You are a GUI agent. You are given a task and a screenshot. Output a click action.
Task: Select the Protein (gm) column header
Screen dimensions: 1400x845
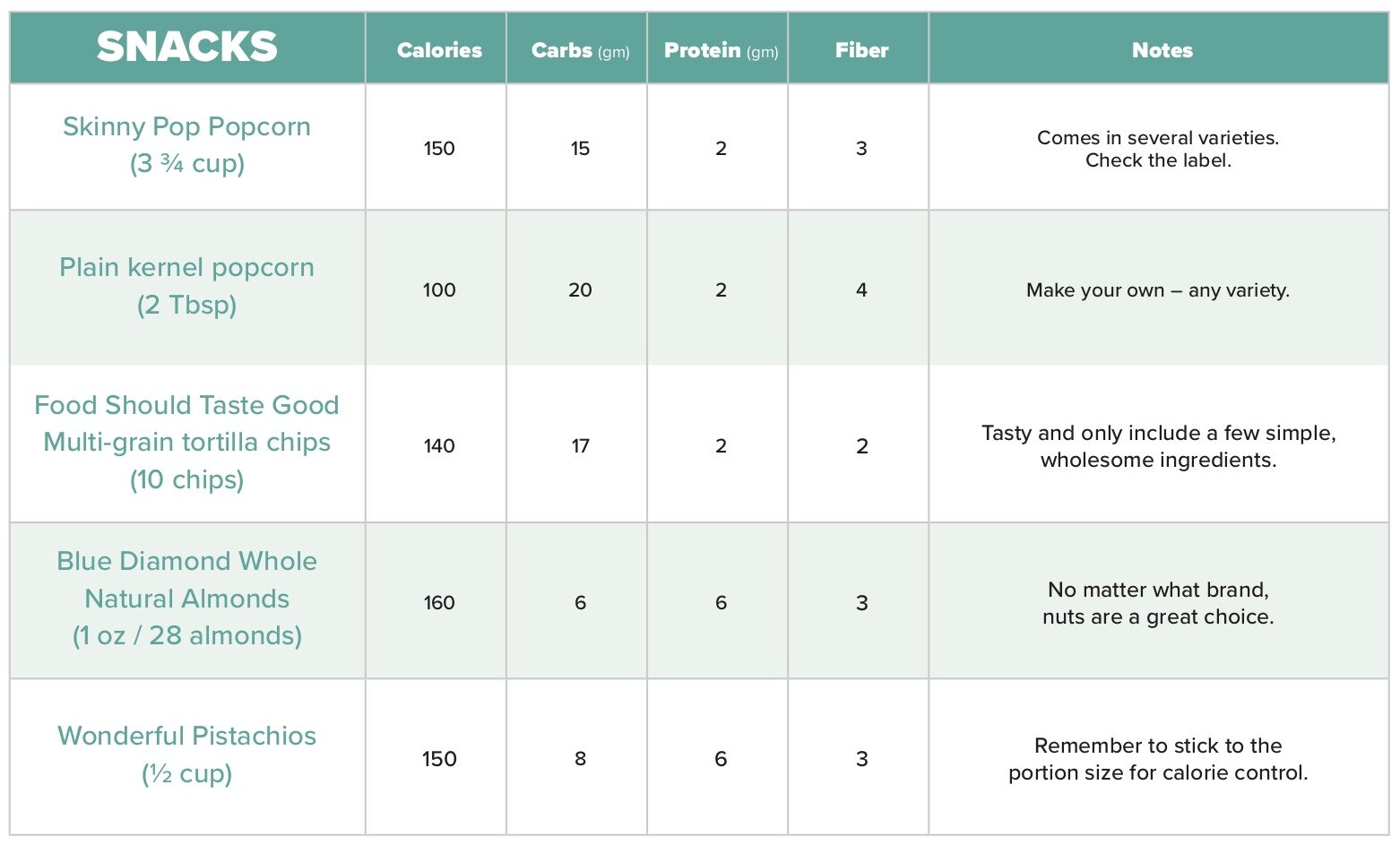pos(721,50)
